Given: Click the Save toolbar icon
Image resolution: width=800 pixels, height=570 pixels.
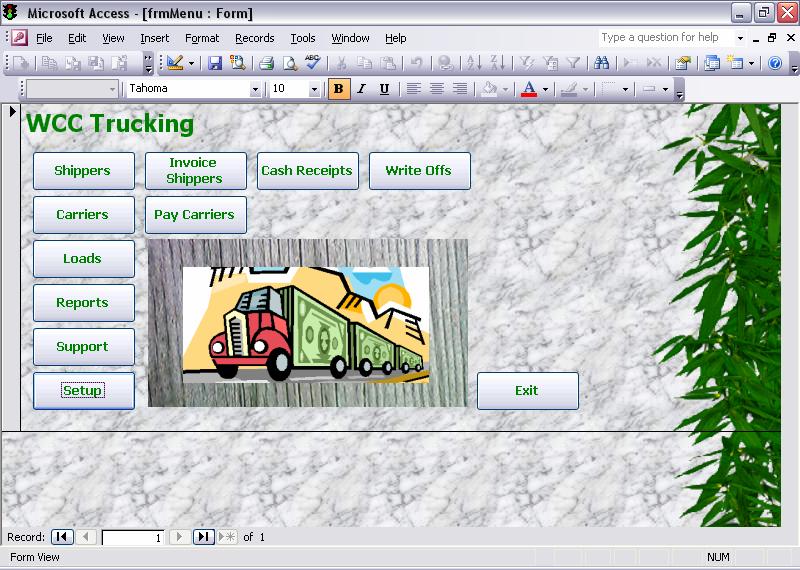Looking at the screenshot, I should tap(215, 63).
